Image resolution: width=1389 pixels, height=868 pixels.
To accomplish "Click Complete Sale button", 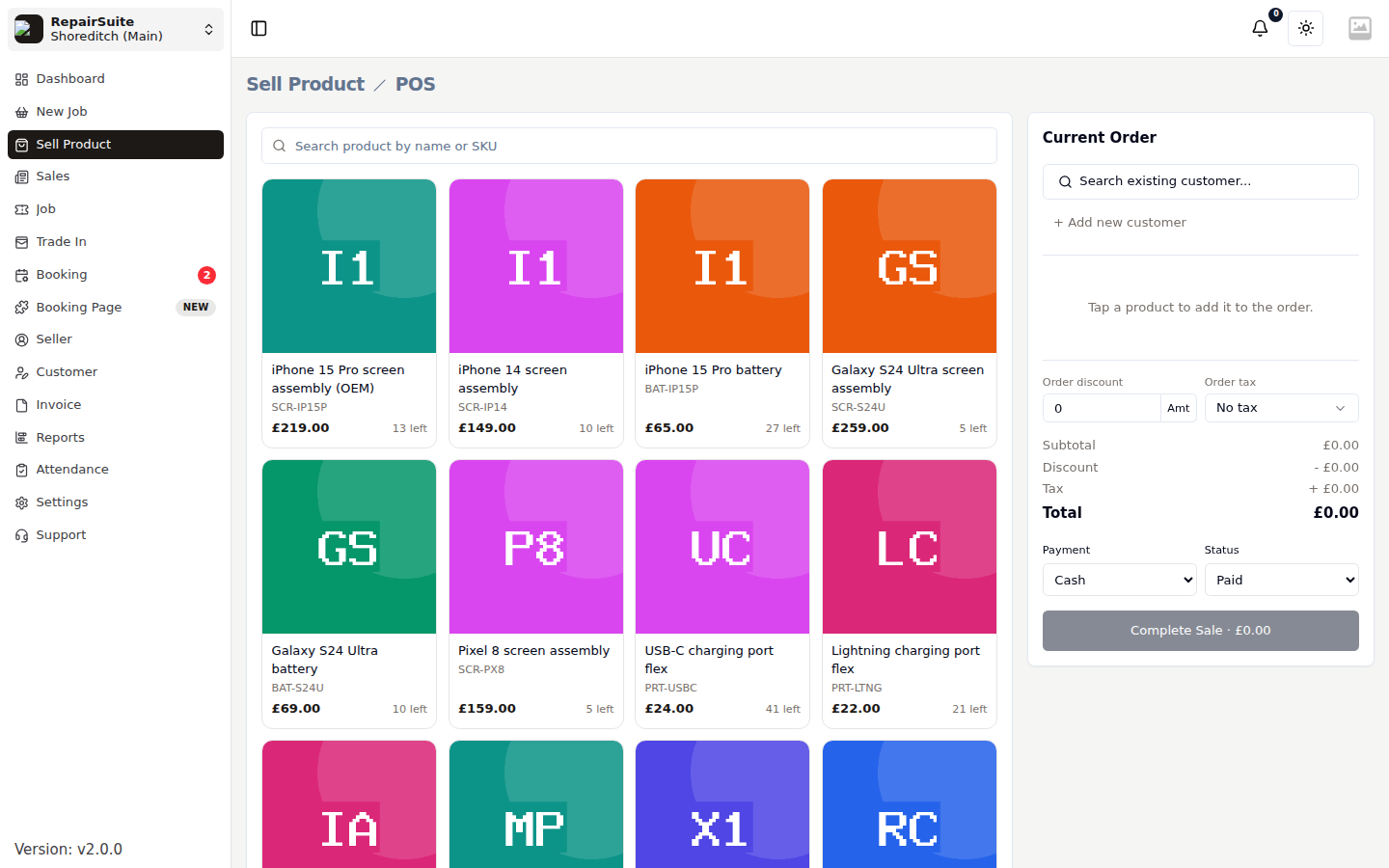I will click(x=1200, y=631).
